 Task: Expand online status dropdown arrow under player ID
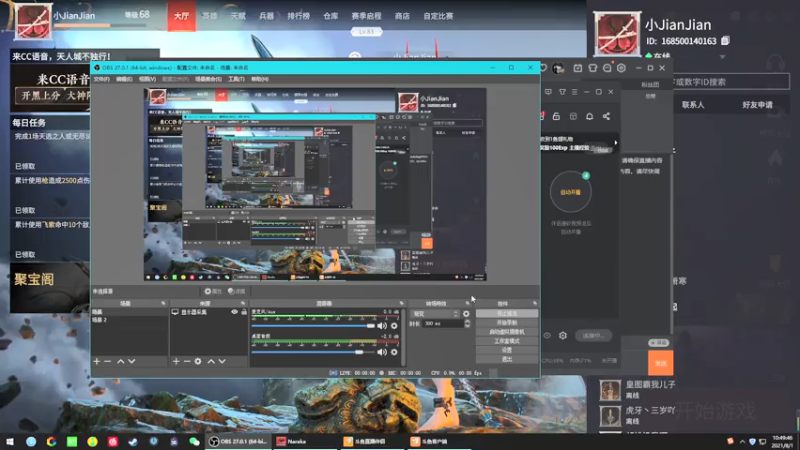point(722,57)
